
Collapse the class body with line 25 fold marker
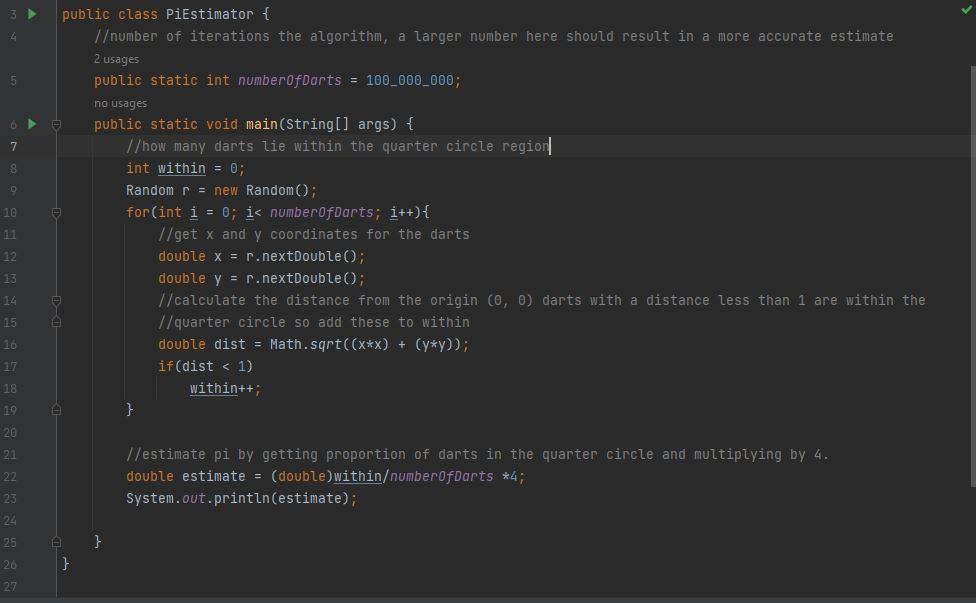point(57,541)
